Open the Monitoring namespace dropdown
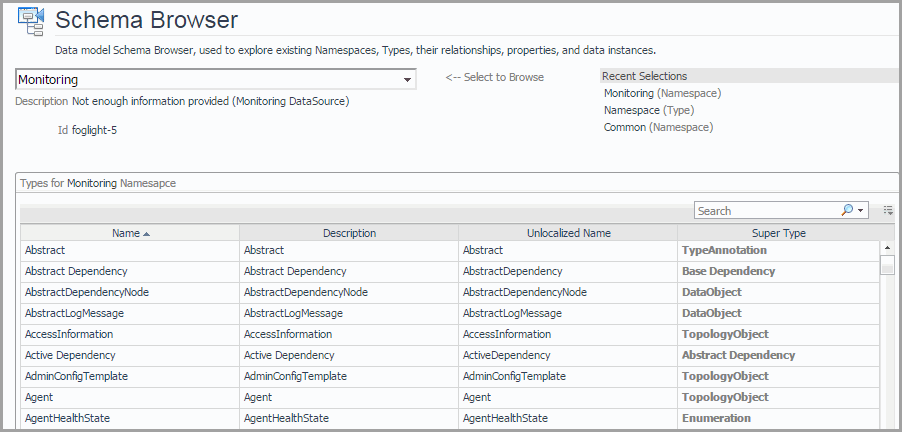 pyautogui.click(x=407, y=80)
